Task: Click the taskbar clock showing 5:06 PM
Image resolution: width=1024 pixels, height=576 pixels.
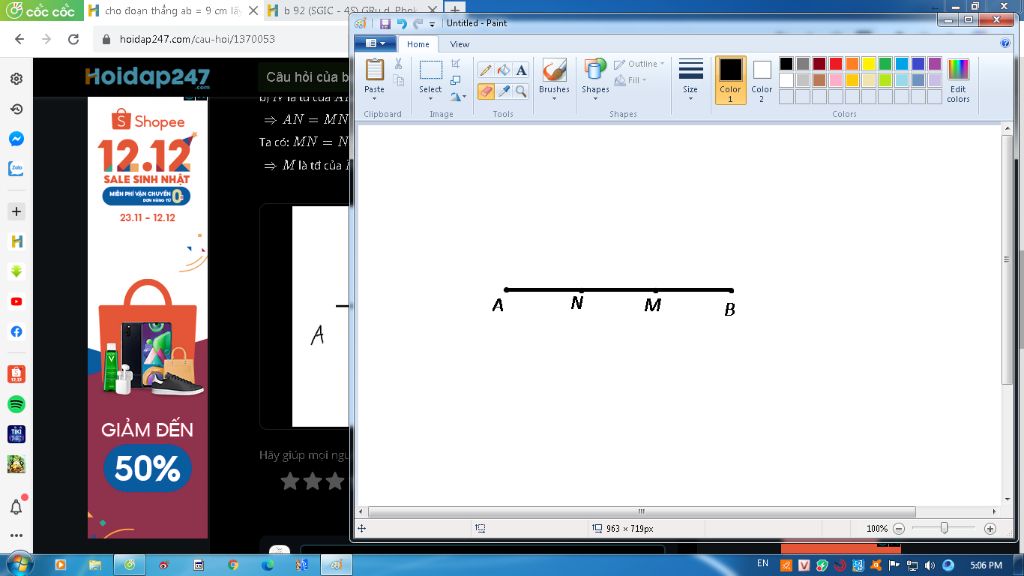Action: coord(986,565)
